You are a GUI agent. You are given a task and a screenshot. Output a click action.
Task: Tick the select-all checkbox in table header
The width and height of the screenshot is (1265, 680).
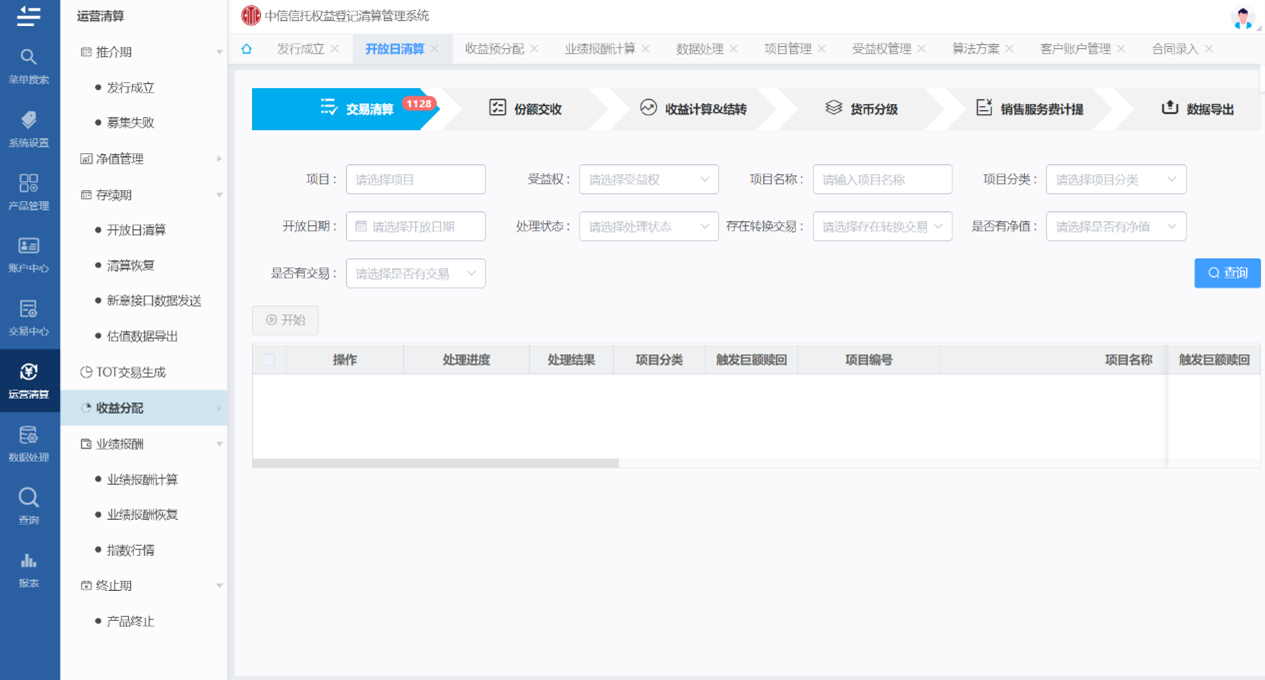coord(269,360)
